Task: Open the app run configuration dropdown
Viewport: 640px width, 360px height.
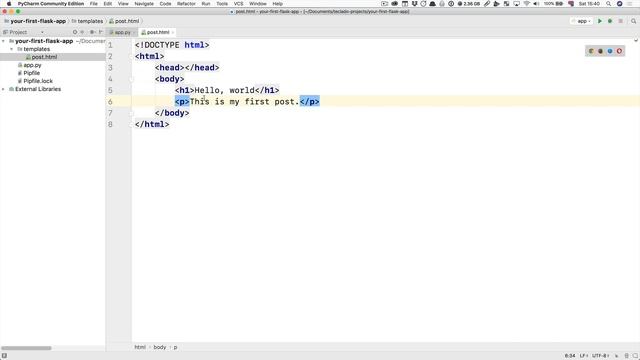Action: [582, 21]
